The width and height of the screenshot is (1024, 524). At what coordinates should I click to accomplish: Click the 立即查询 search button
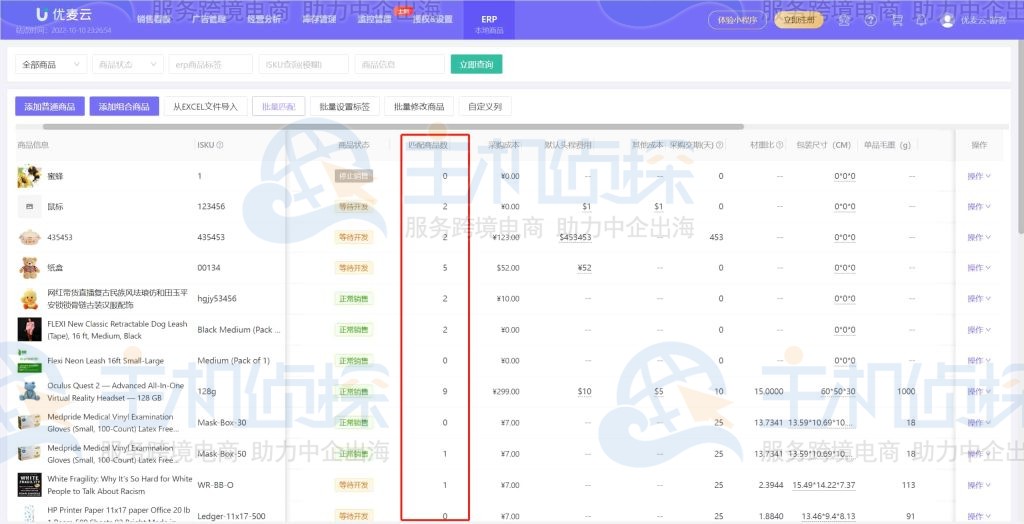476,64
